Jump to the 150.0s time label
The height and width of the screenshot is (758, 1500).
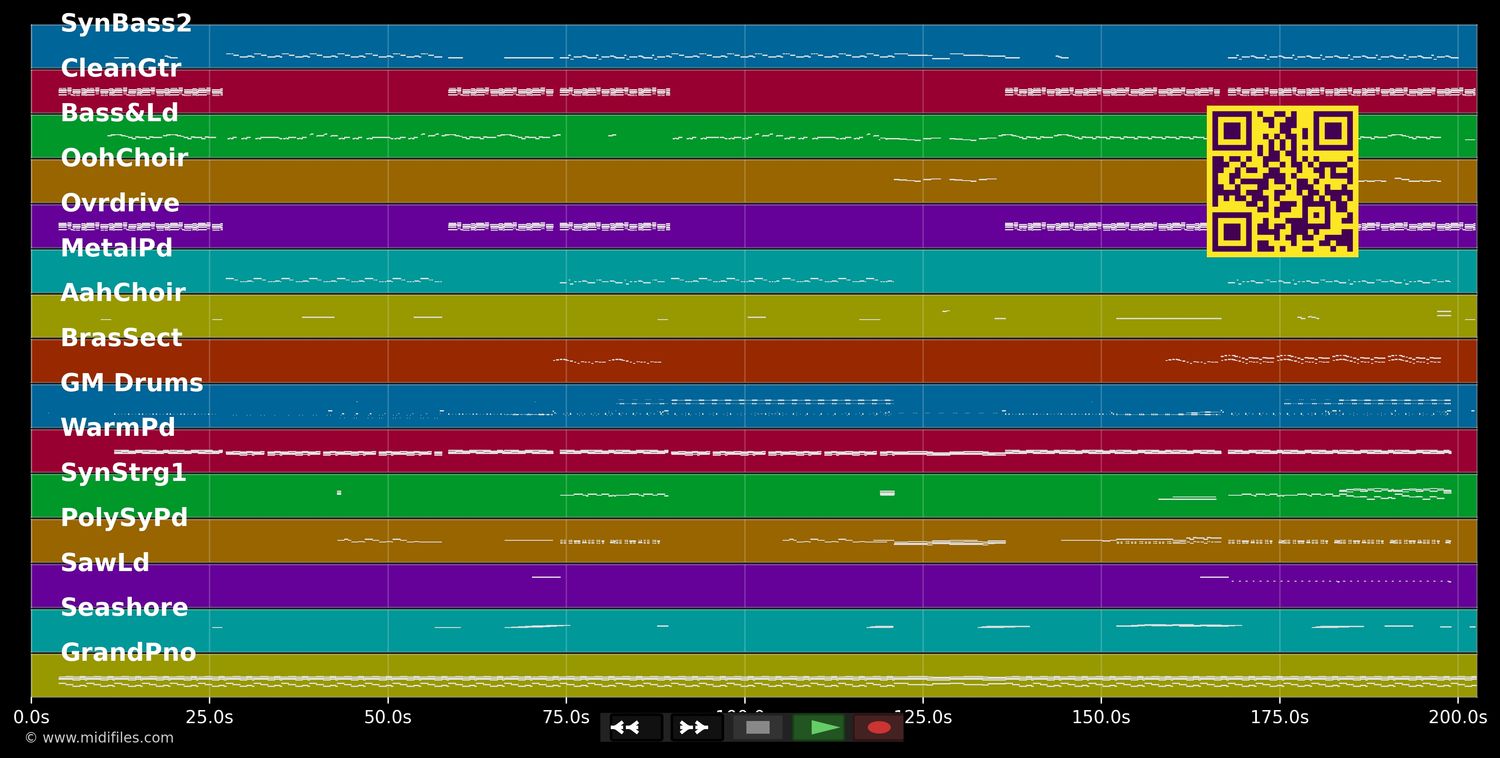(x=1101, y=717)
